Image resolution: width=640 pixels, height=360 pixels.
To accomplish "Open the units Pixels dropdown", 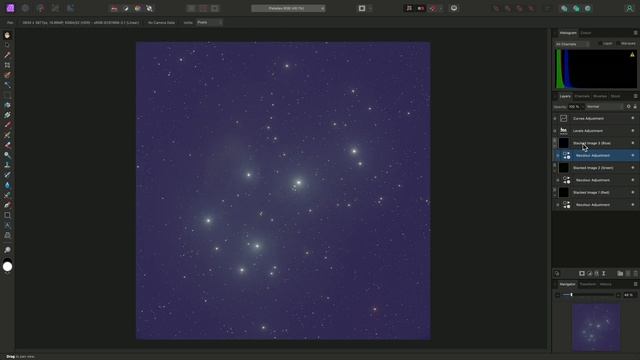I will coord(209,22).
